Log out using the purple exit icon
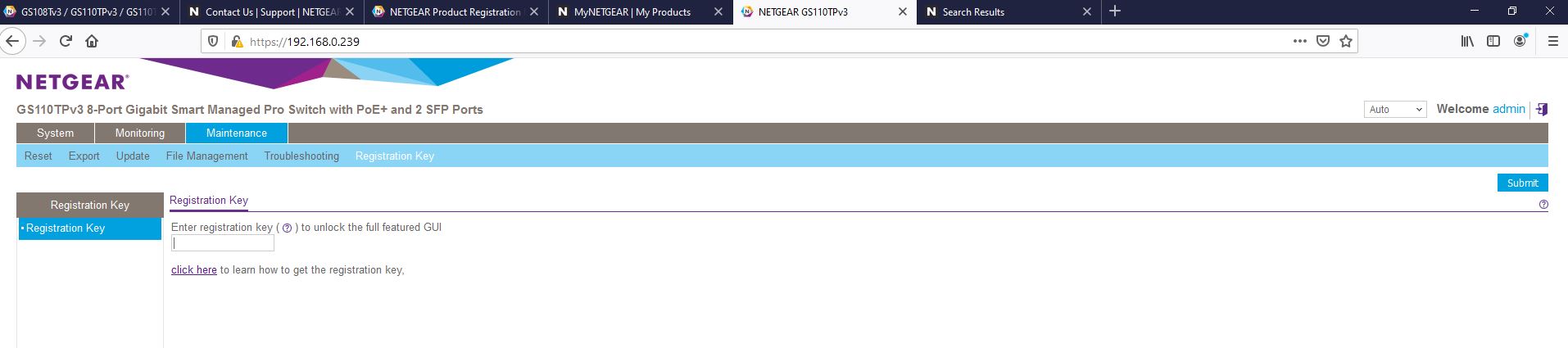Viewport: 1568px width, 348px height. 1541,109
